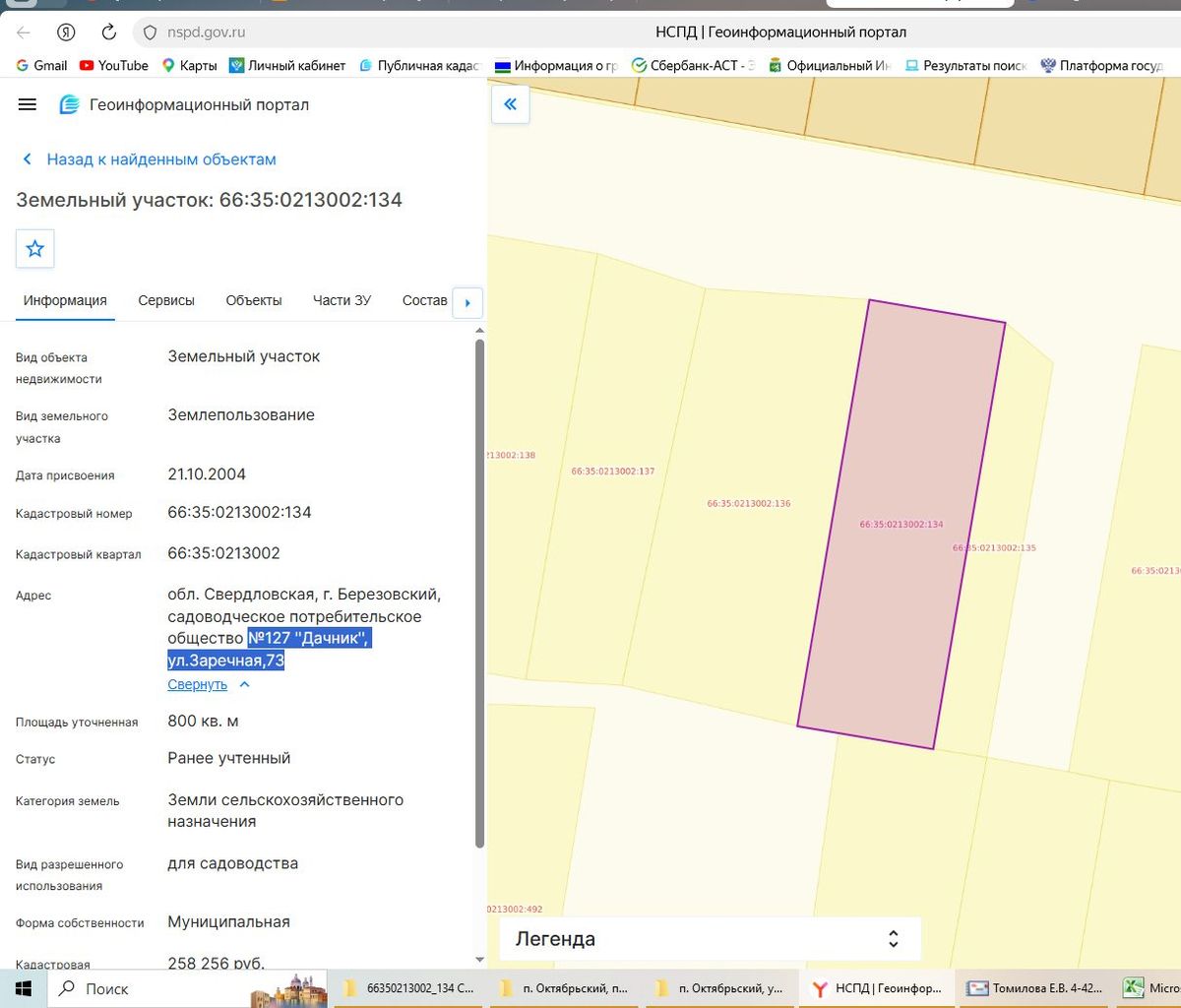Click the Геоинформационный портал logo icon

point(69,104)
